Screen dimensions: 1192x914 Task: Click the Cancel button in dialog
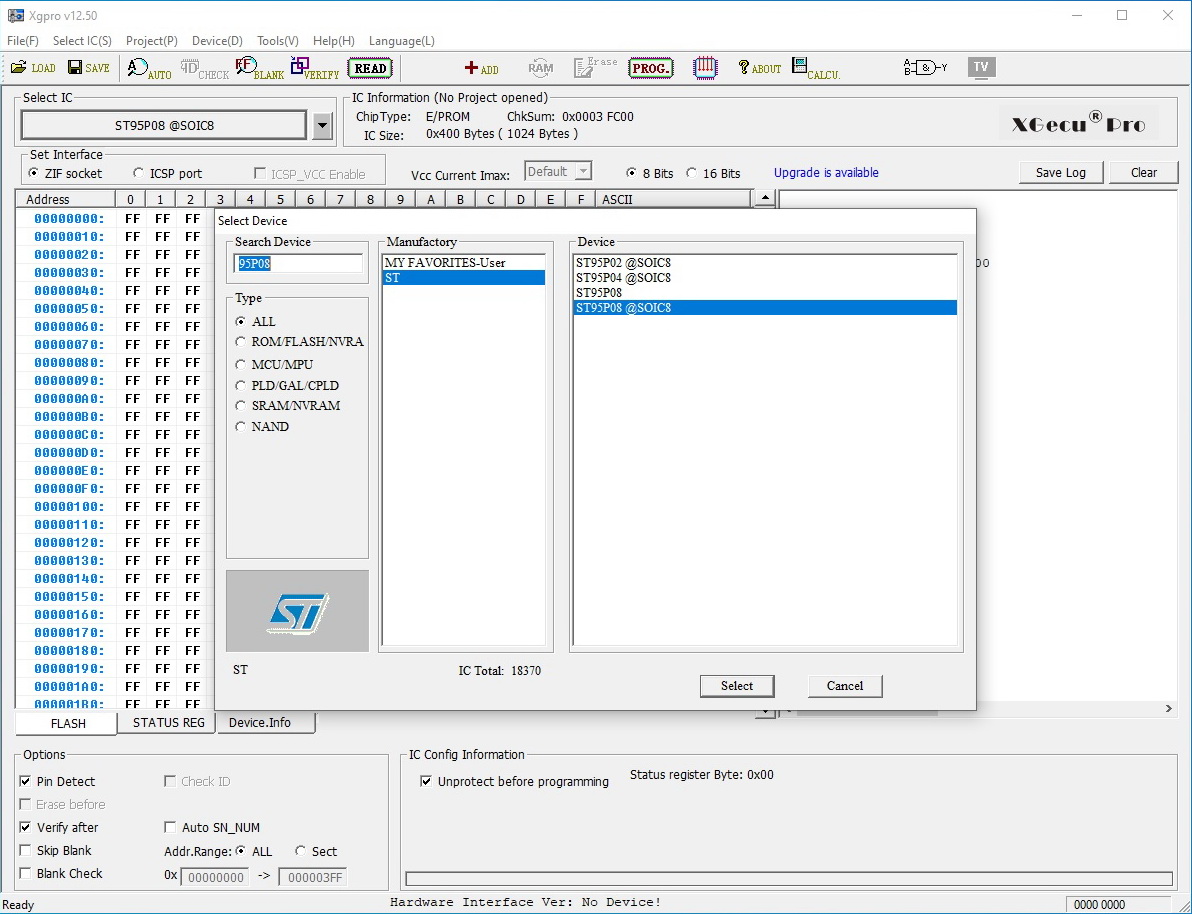coord(844,686)
